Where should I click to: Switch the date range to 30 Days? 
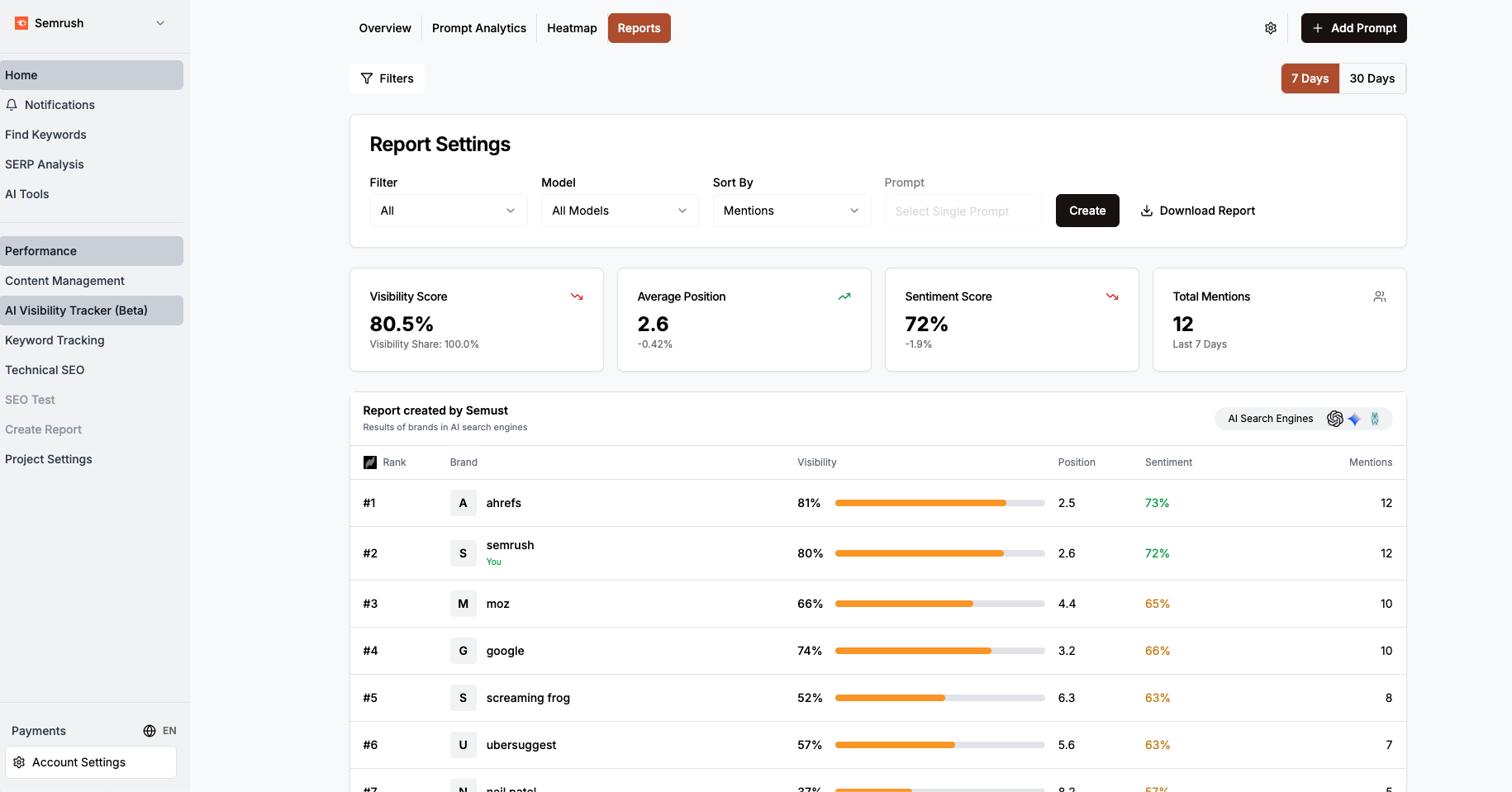pos(1372,78)
